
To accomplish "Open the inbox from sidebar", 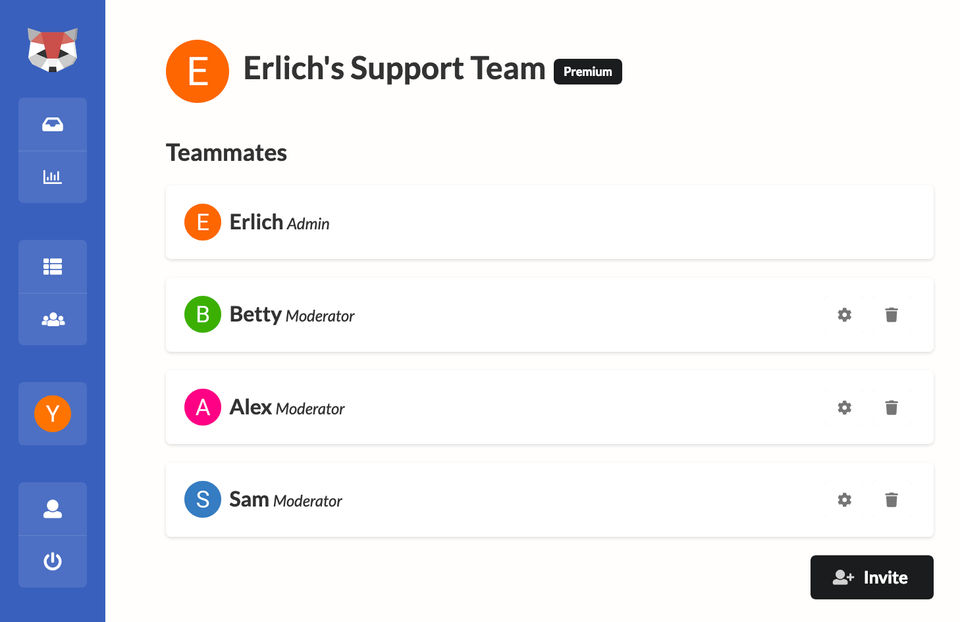I will (53, 125).
